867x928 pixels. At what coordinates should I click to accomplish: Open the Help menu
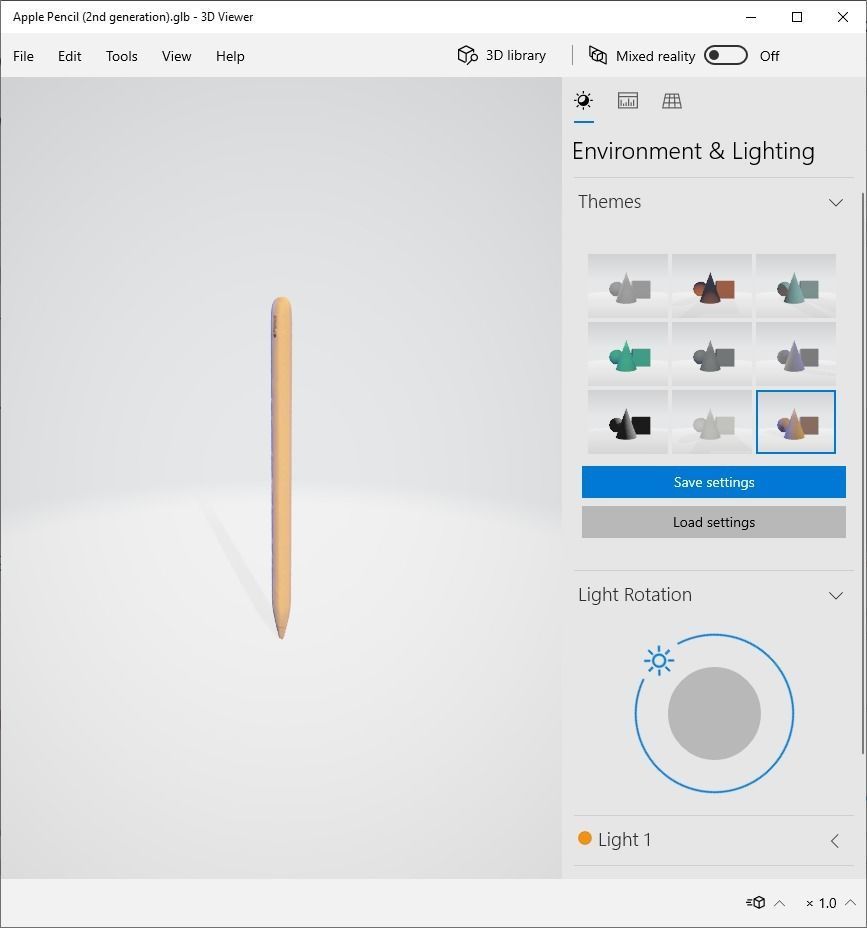tap(230, 56)
